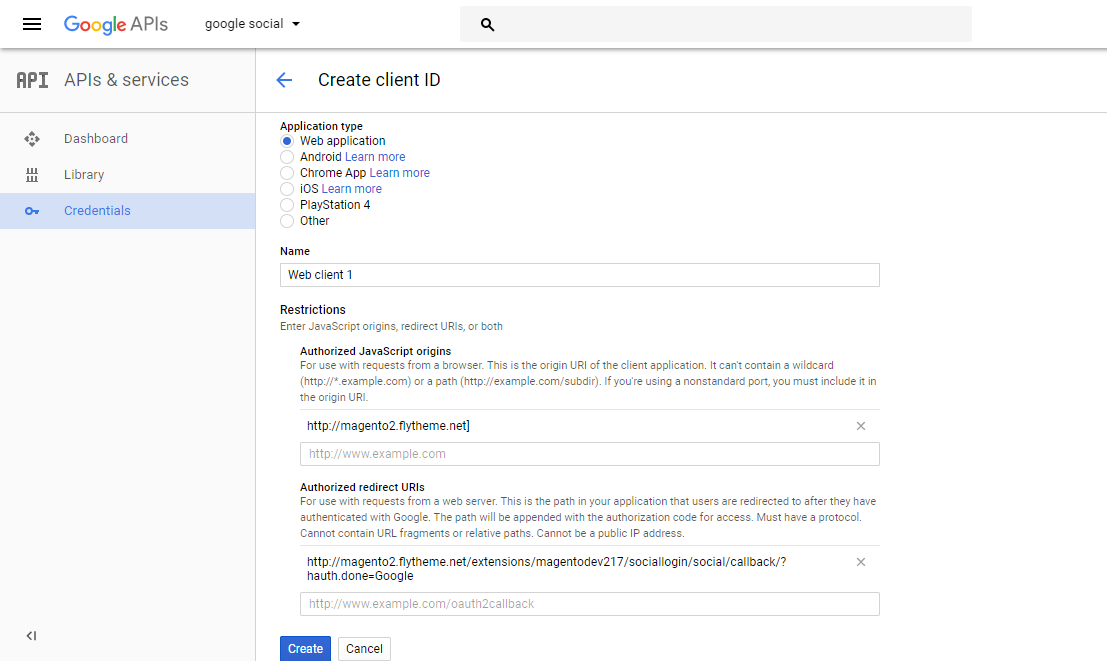The width and height of the screenshot is (1107, 661).
Task: Click the search magnifier icon
Action: (x=487, y=25)
